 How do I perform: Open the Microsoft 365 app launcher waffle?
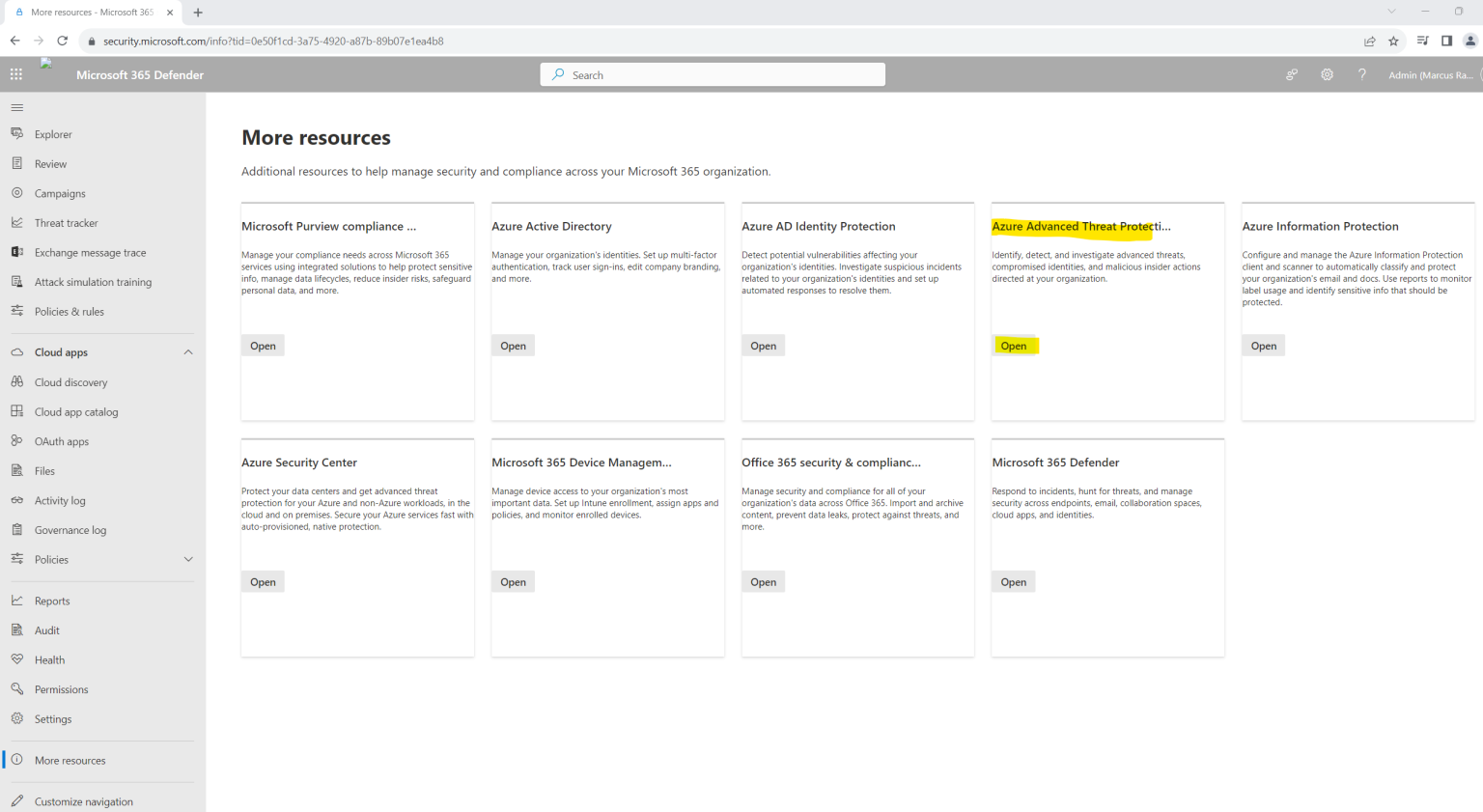pyautogui.click(x=15, y=73)
